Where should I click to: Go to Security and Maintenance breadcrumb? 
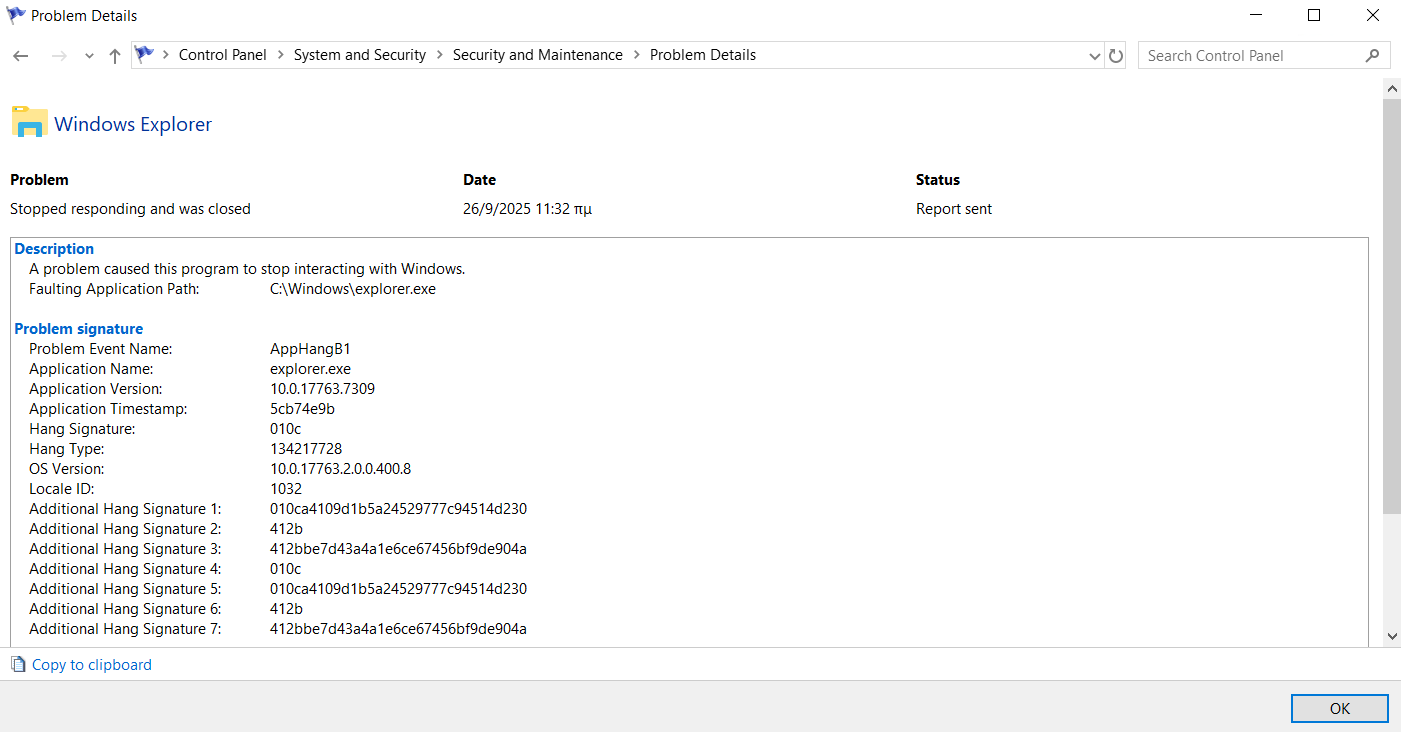[538, 55]
